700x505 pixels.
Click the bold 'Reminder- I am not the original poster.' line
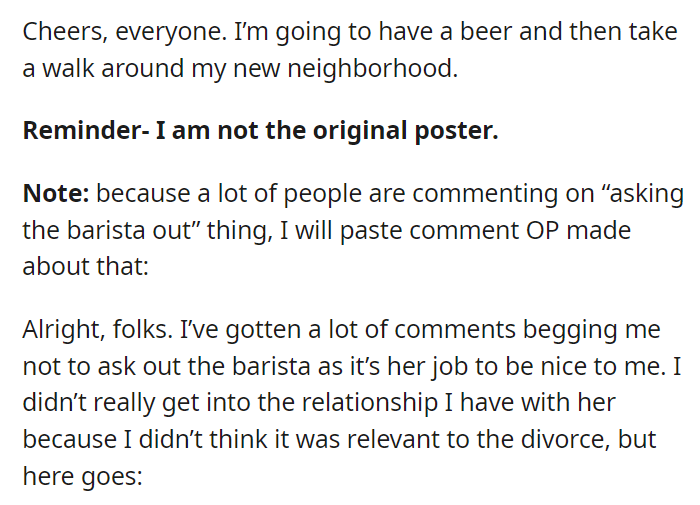pyautogui.click(x=260, y=130)
